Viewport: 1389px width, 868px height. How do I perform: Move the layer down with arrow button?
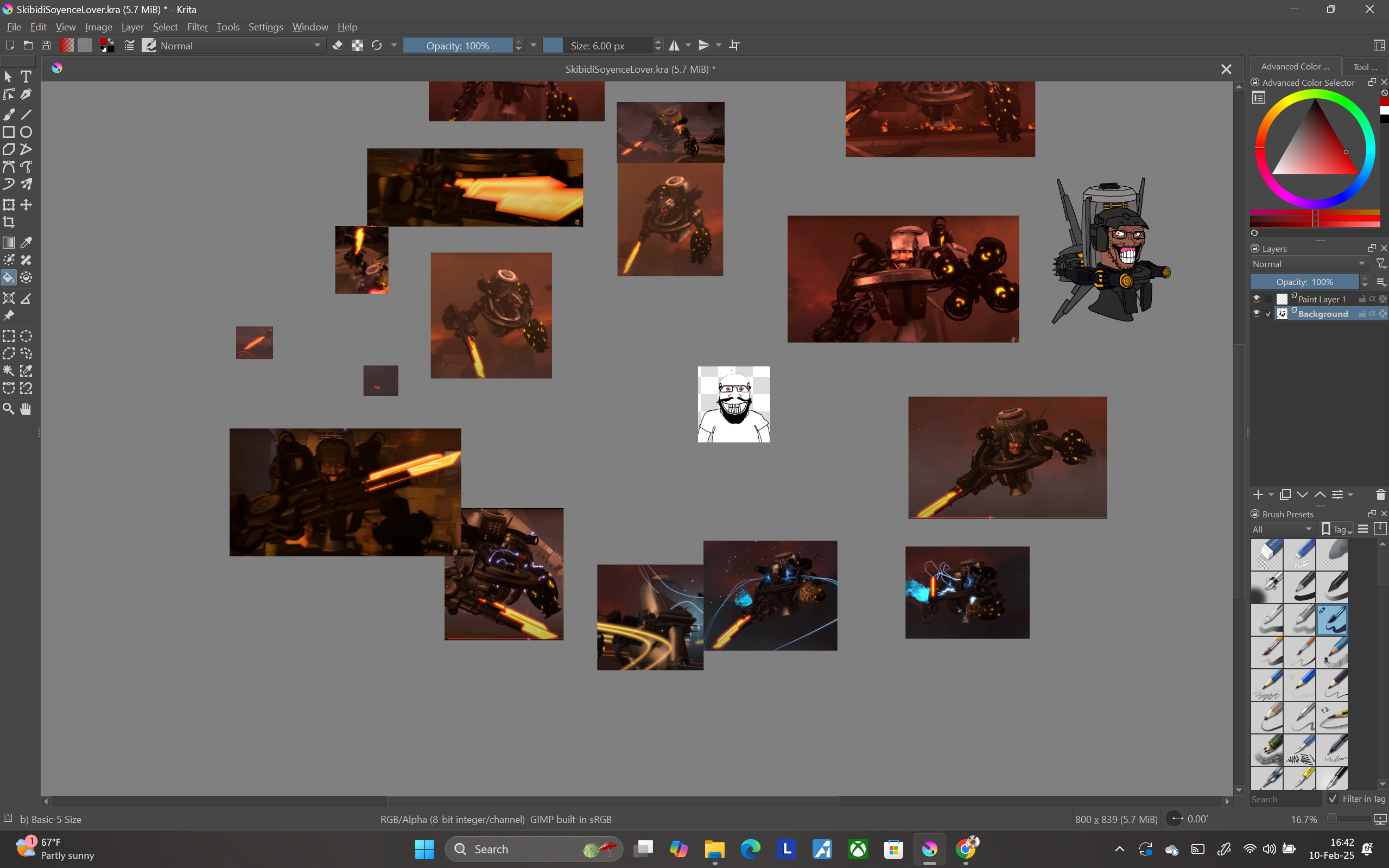[x=1303, y=495]
